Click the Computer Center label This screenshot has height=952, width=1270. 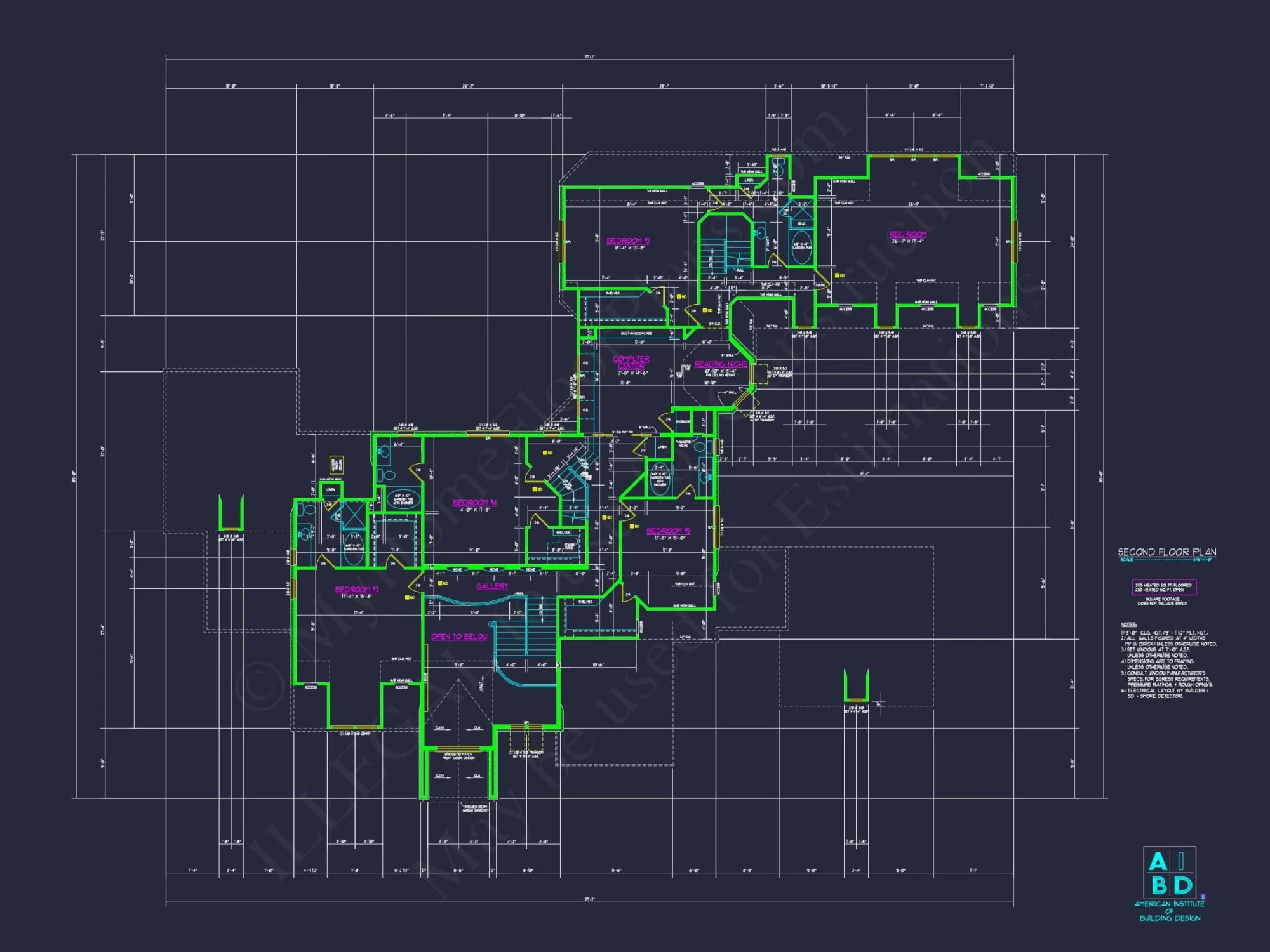coord(631,362)
